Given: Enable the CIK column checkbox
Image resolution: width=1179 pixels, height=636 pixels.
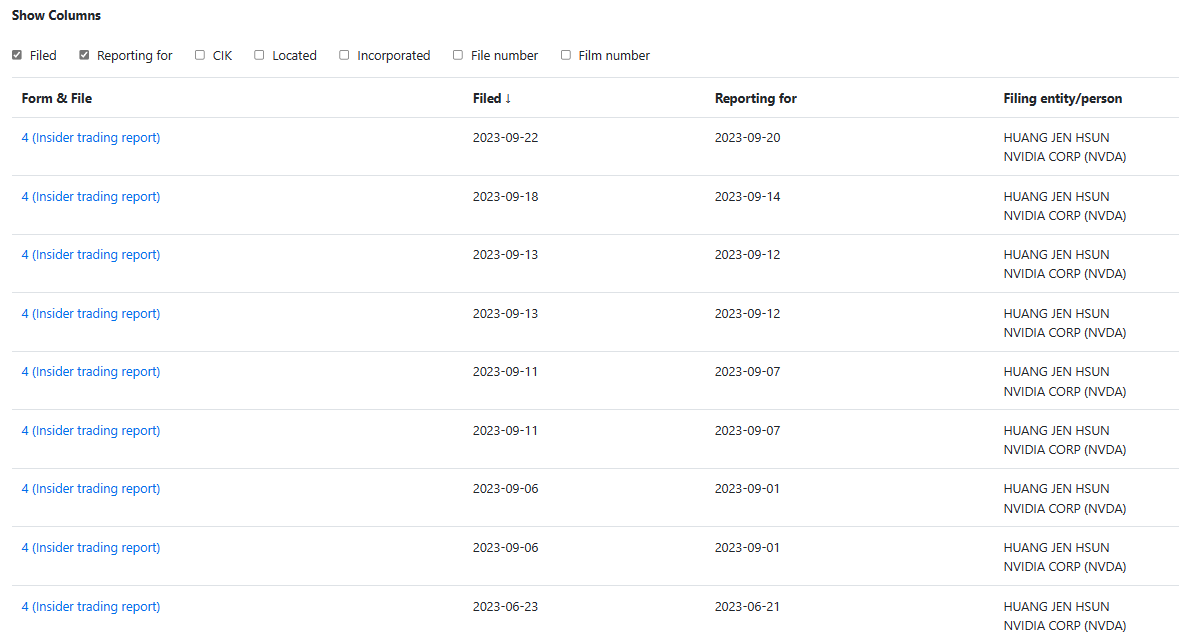Looking at the screenshot, I should (200, 55).
